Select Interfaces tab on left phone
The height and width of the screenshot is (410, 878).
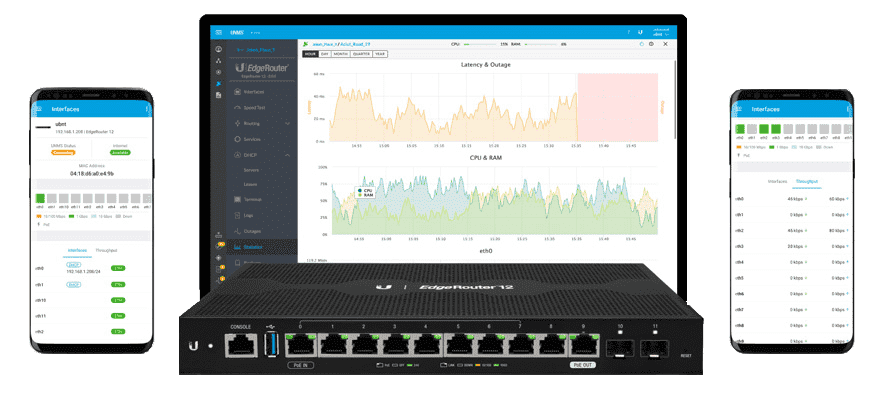(x=77, y=250)
